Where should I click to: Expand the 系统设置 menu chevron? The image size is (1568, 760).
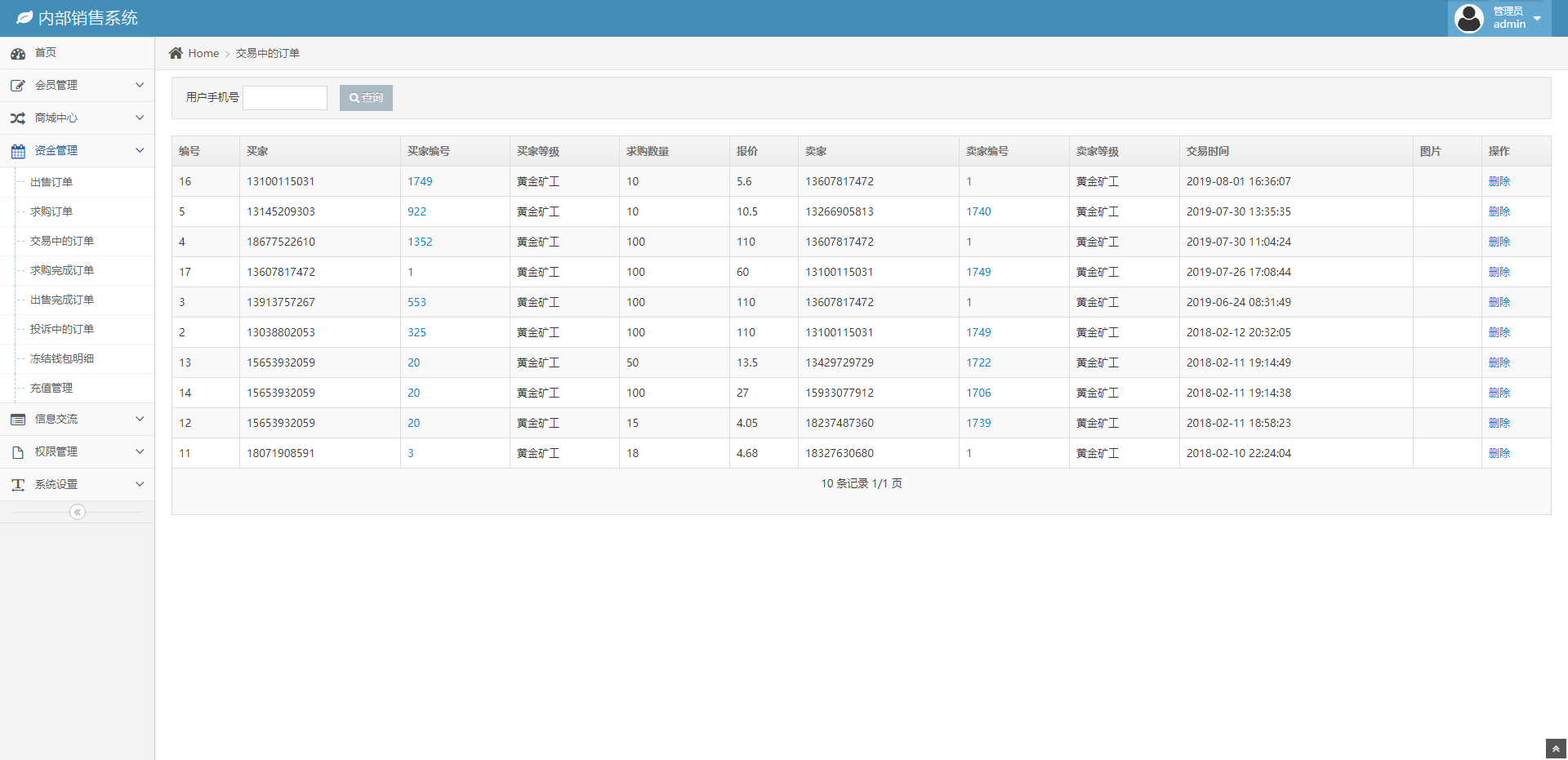(x=140, y=484)
